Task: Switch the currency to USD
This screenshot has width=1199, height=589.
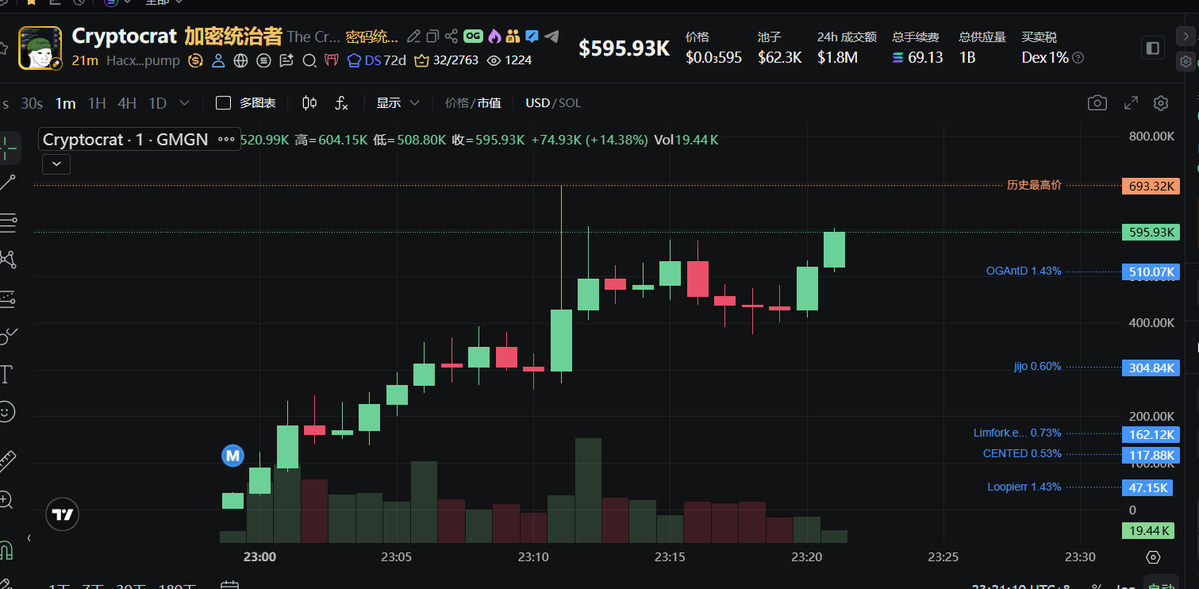Action: pyautogui.click(x=538, y=103)
